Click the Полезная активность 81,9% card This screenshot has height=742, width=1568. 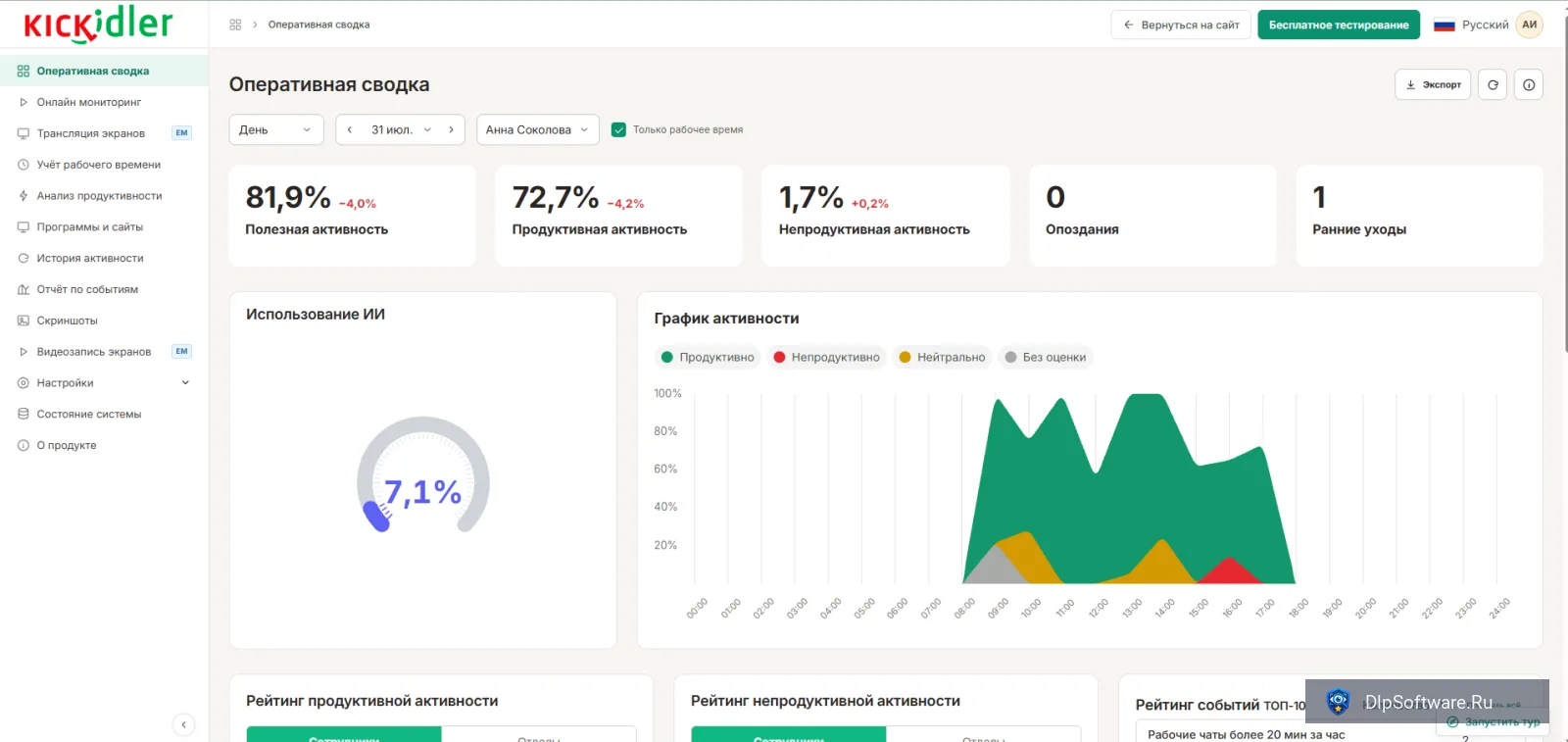tap(352, 216)
